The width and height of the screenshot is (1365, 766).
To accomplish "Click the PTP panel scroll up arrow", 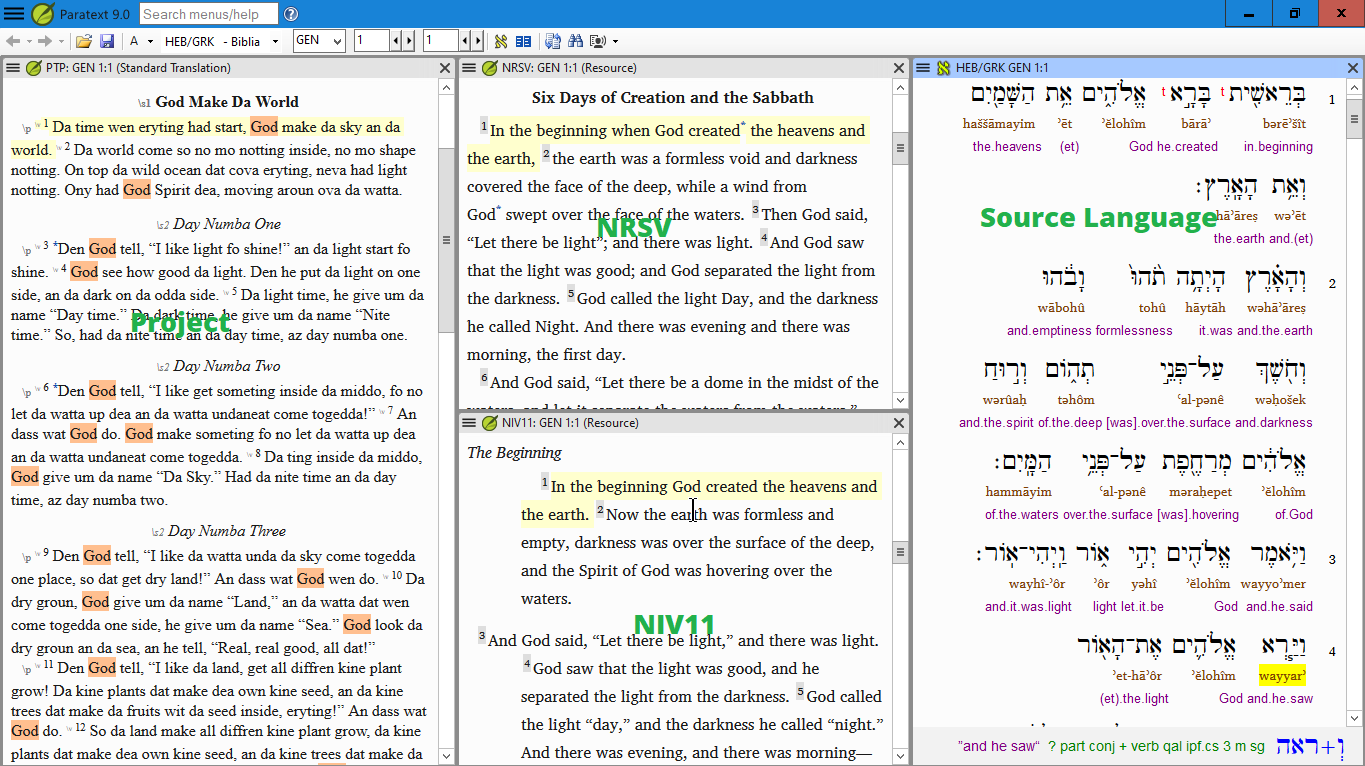I will coord(446,87).
